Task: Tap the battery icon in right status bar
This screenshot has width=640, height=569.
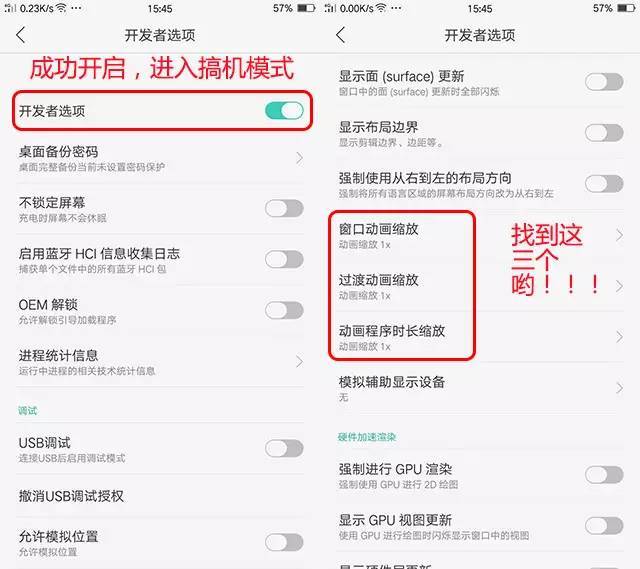Action: 626,8
